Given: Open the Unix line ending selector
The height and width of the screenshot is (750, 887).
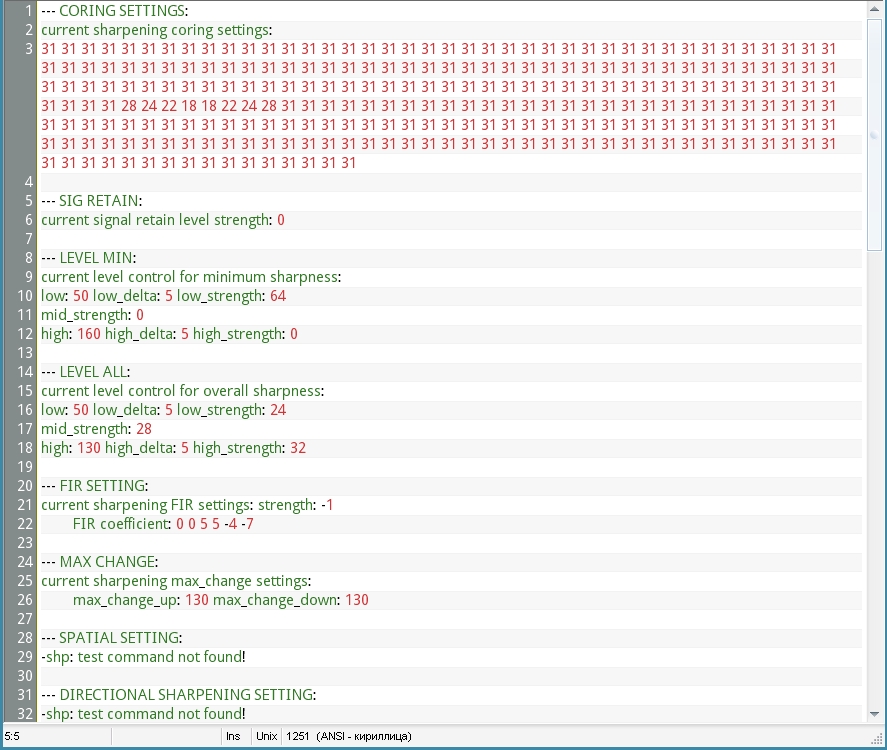Looking at the screenshot, I should click(x=266, y=737).
